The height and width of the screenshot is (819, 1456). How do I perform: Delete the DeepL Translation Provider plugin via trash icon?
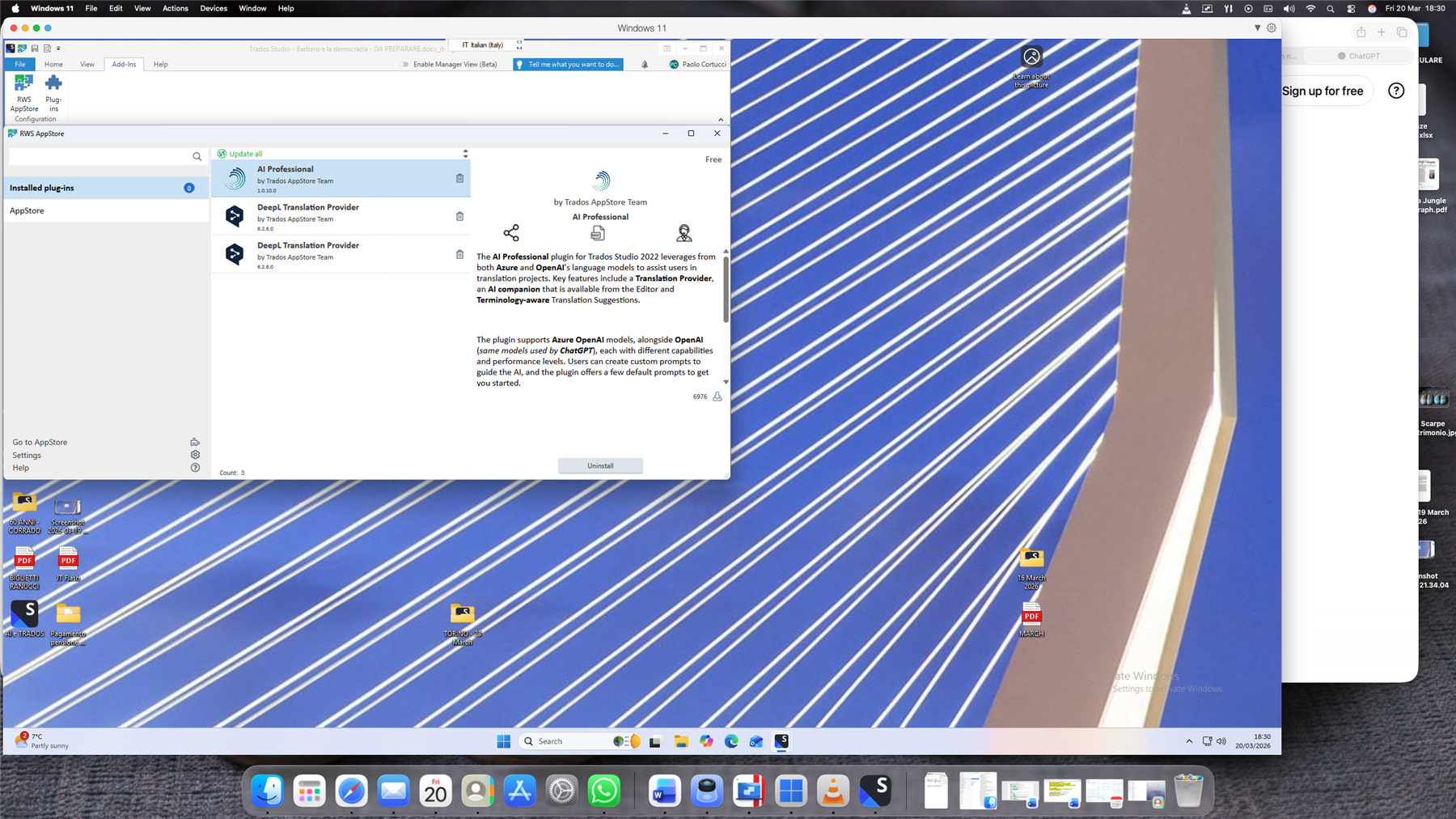tap(459, 216)
